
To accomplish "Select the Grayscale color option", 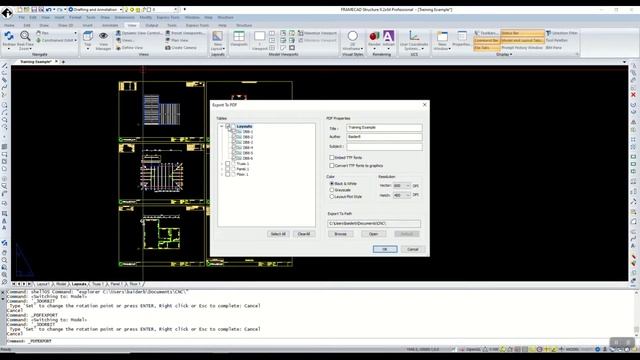I will point(331,190).
